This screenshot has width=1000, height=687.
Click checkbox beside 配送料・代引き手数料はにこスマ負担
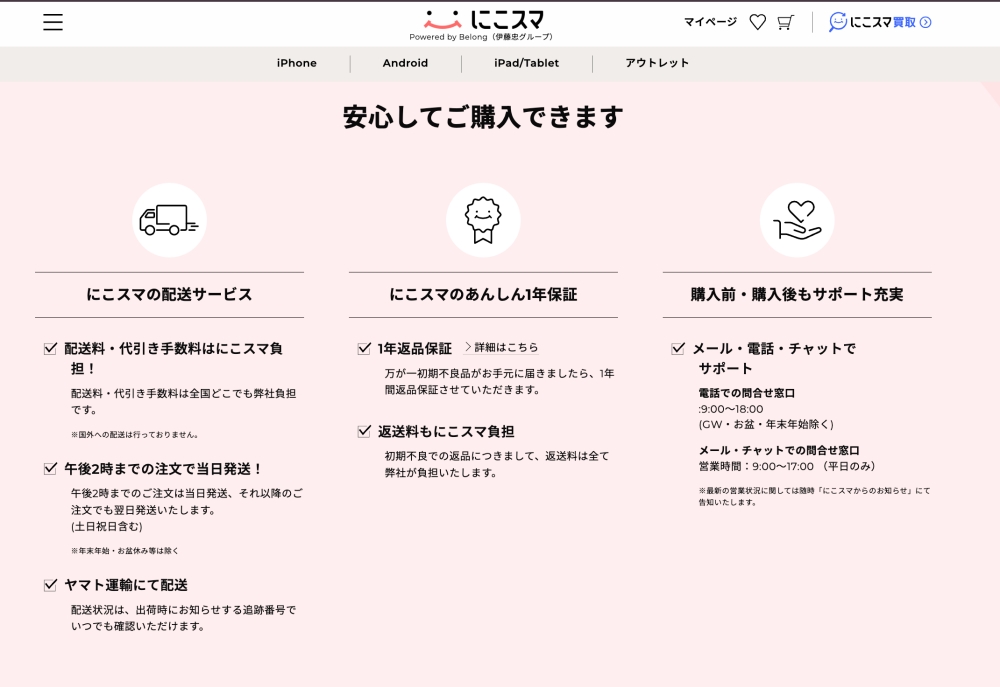(50, 349)
